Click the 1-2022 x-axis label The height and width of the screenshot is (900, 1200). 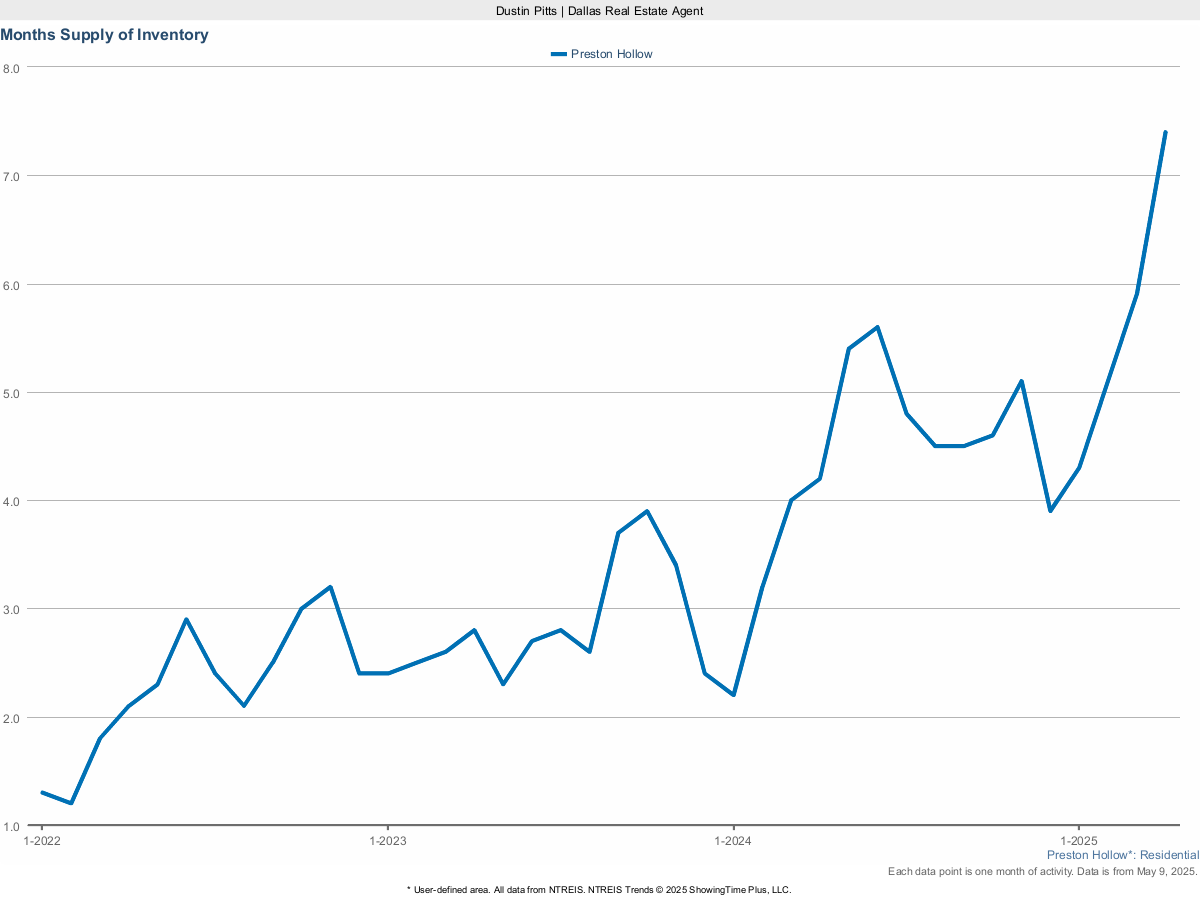point(42,841)
